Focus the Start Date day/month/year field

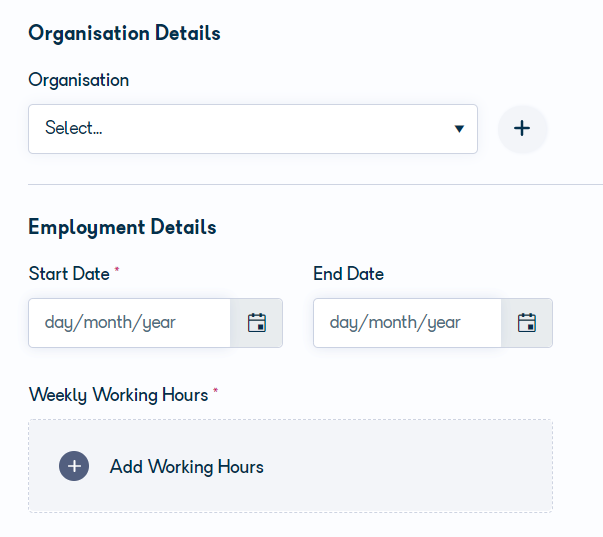(130, 323)
